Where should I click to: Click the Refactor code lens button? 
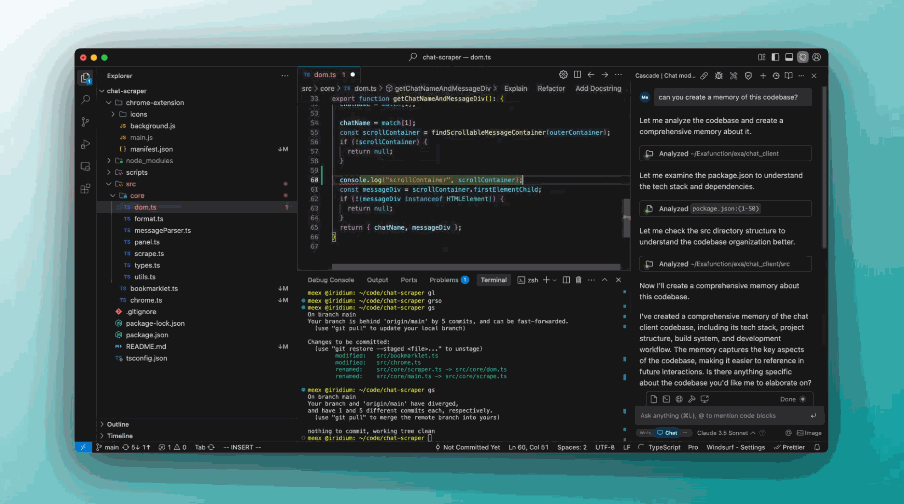coord(551,89)
